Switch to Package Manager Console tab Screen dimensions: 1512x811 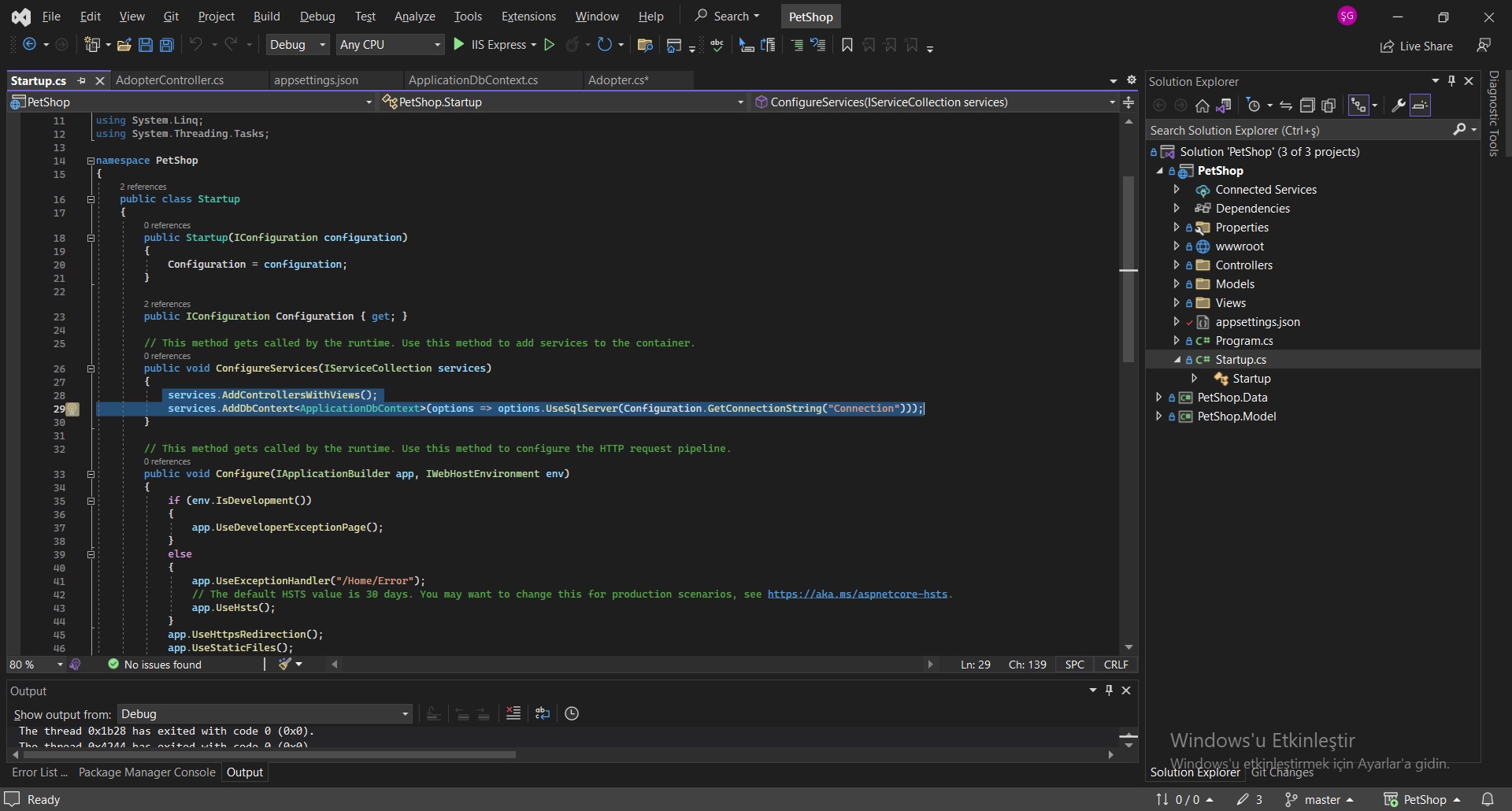146,772
